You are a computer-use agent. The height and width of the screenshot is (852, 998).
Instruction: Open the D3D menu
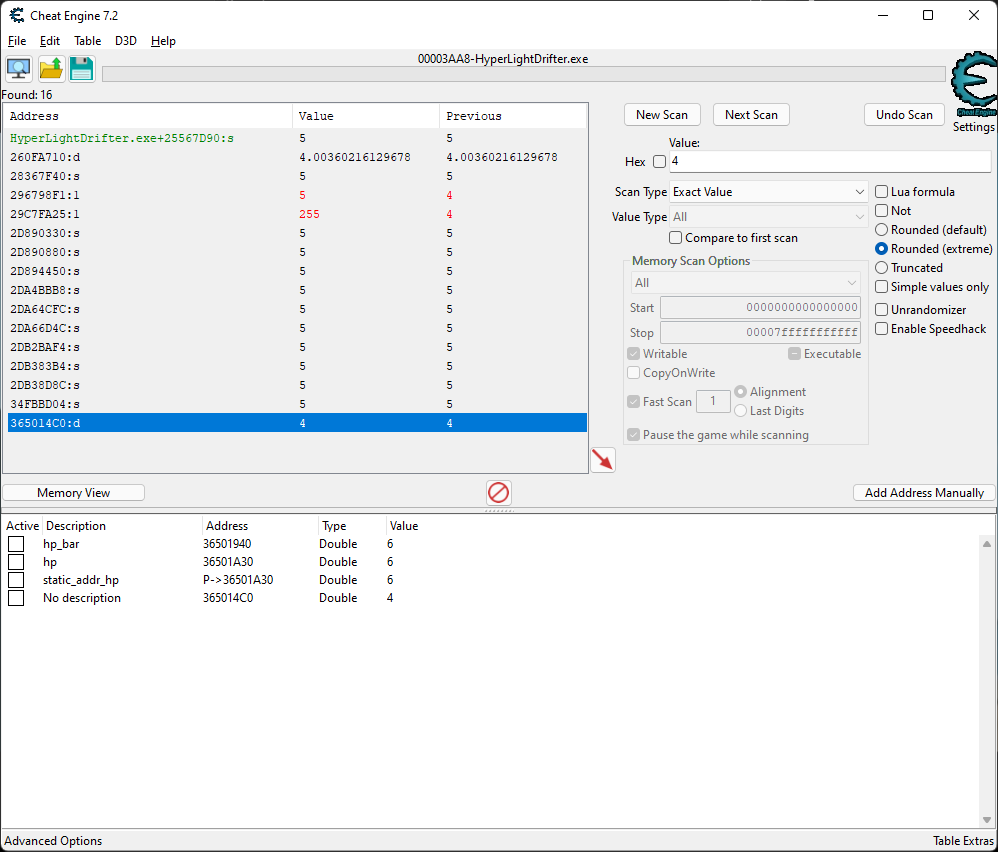point(126,41)
